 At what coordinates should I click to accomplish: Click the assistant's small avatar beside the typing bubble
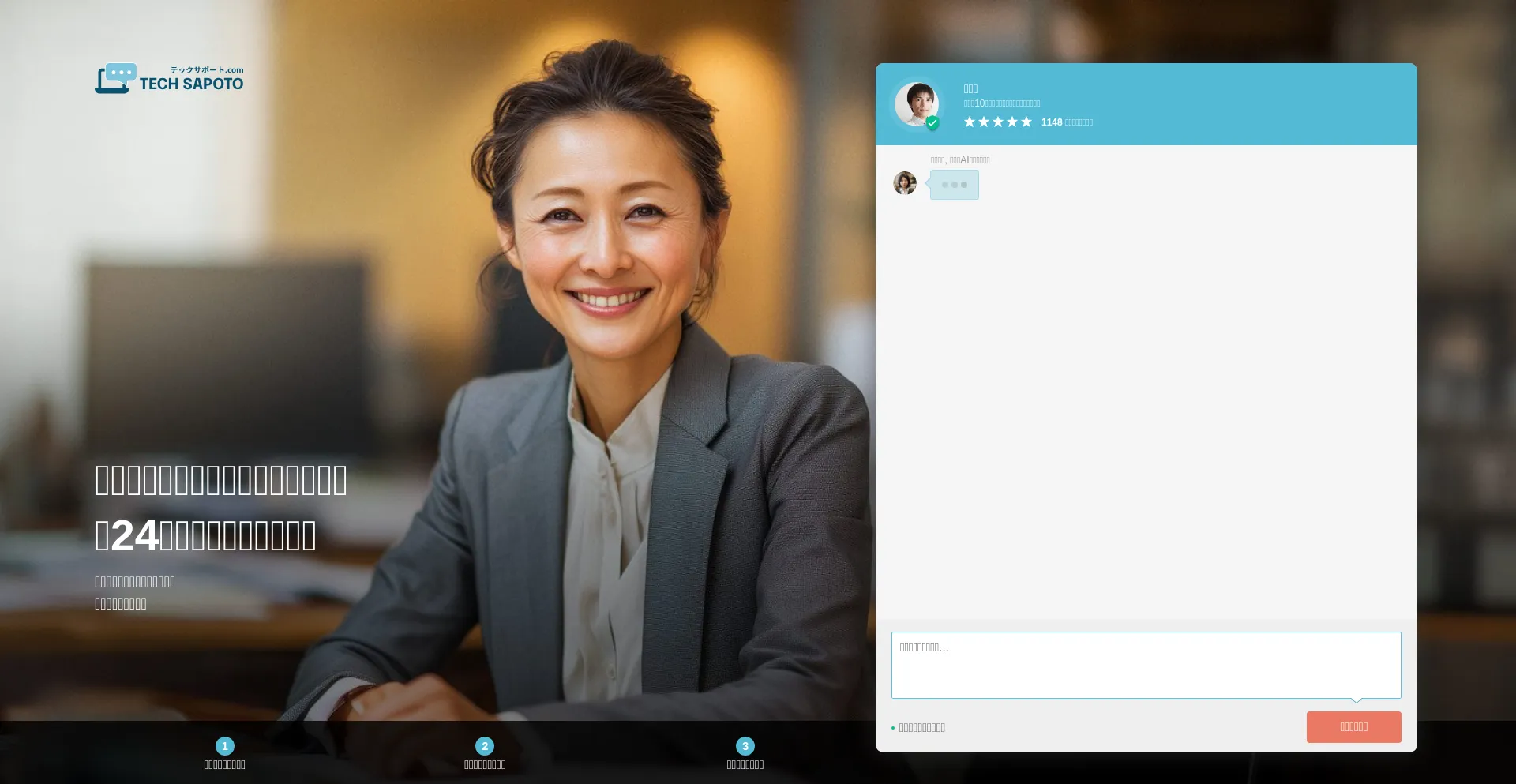click(x=905, y=183)
